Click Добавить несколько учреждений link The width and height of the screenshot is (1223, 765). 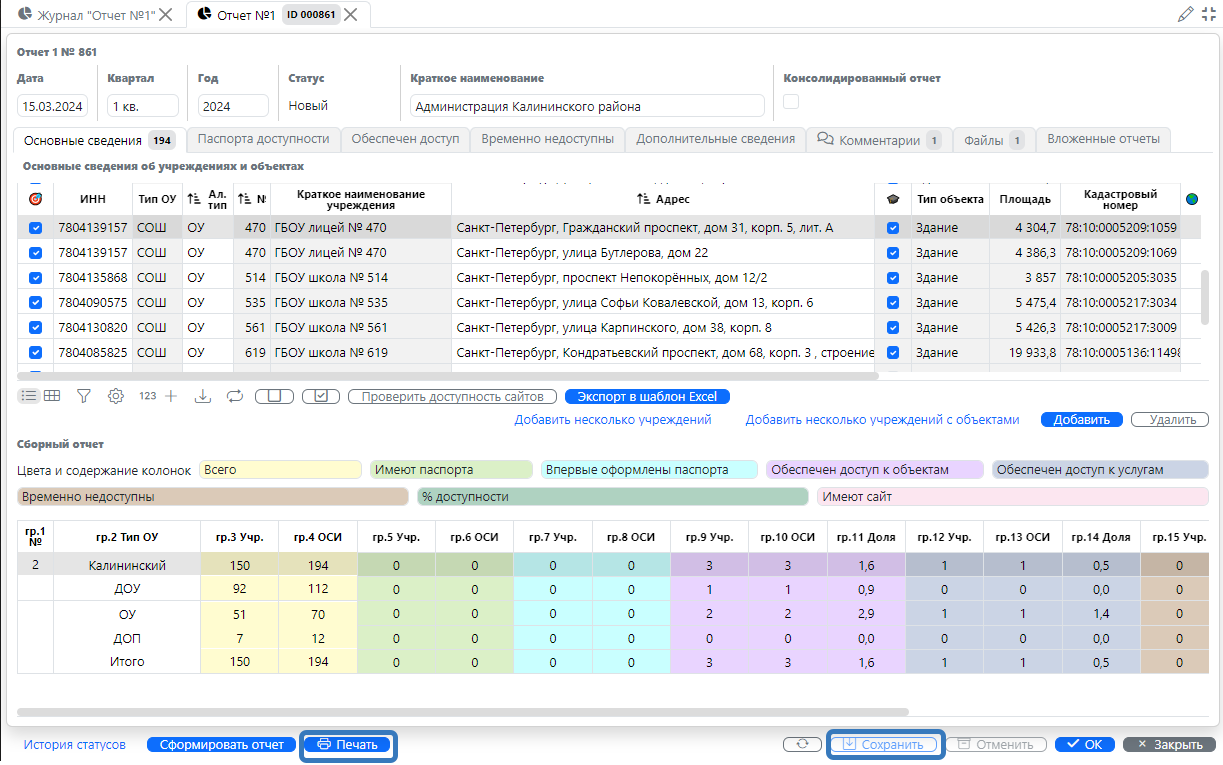pos(613,420)
